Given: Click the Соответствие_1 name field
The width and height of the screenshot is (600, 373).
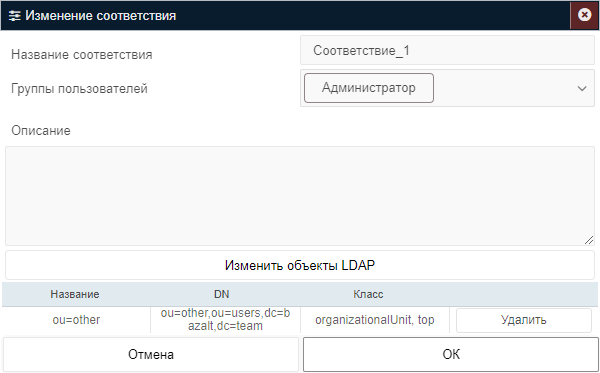Looking at the screenshot, I should pyautogui.click(x=447, y=50).
